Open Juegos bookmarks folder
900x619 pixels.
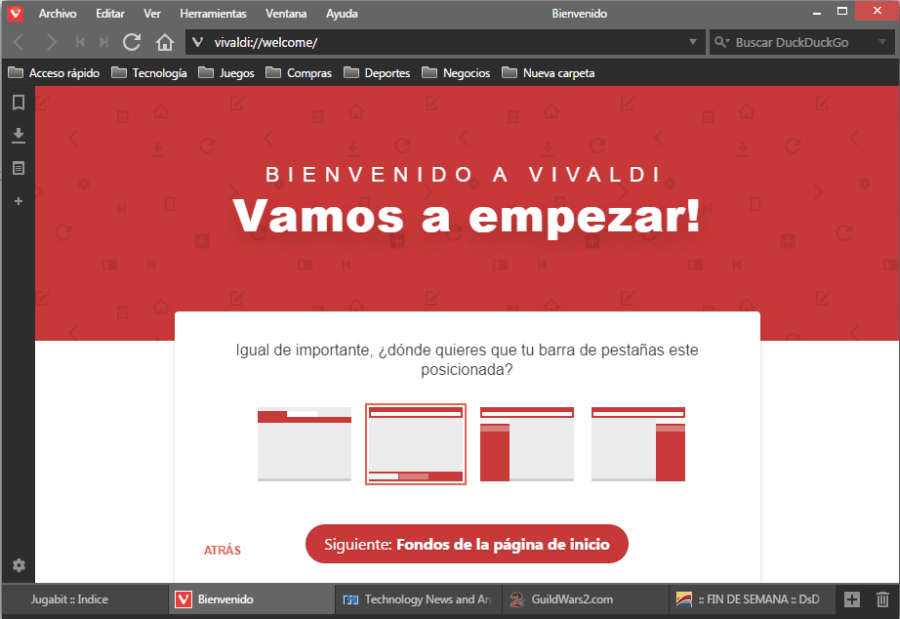pyautogui.click(x=226, y=73)
